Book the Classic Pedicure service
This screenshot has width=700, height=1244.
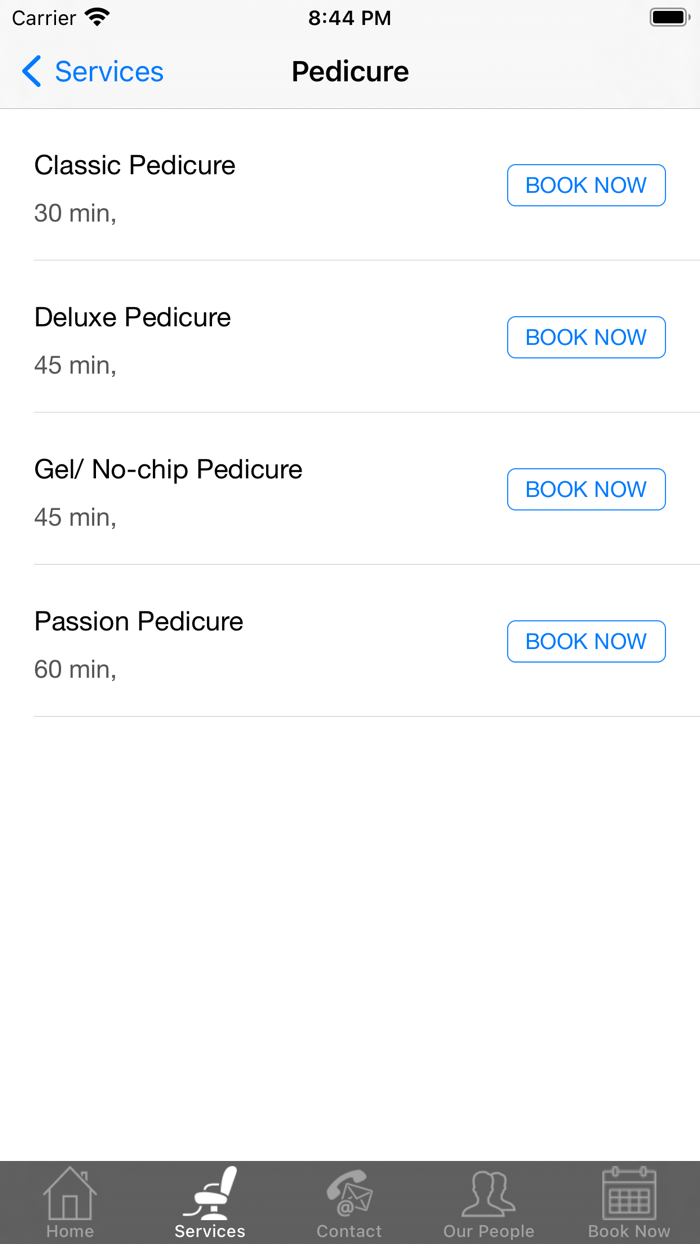586,185
